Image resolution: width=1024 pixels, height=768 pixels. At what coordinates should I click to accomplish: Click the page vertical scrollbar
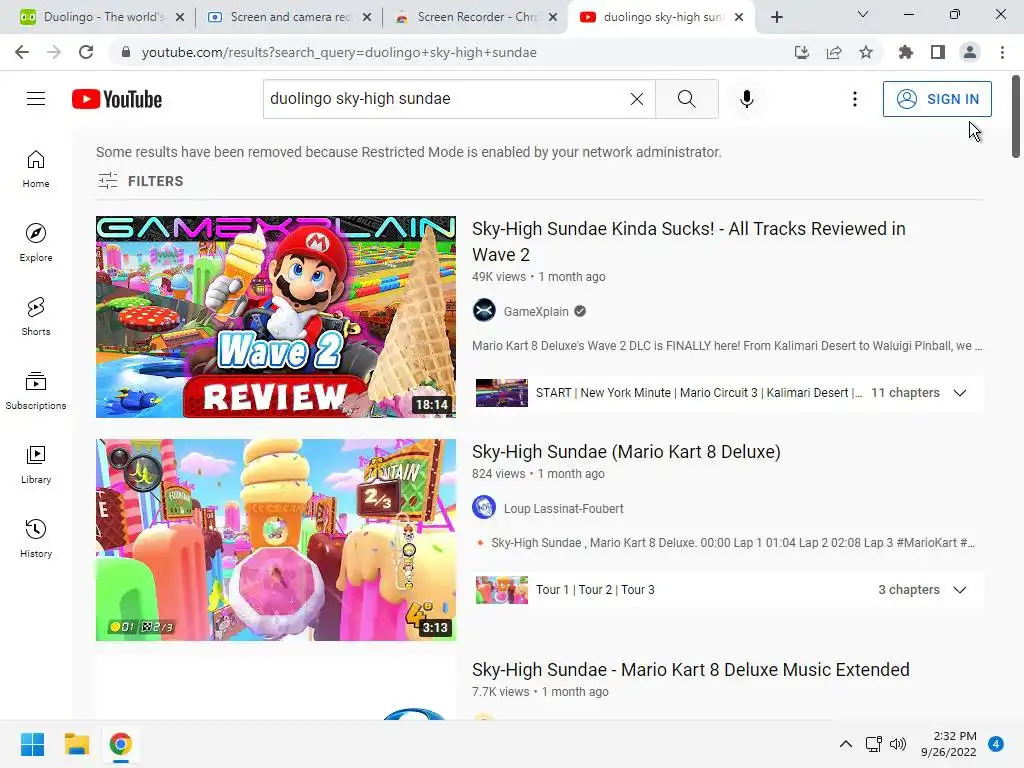pos(1016,116)
